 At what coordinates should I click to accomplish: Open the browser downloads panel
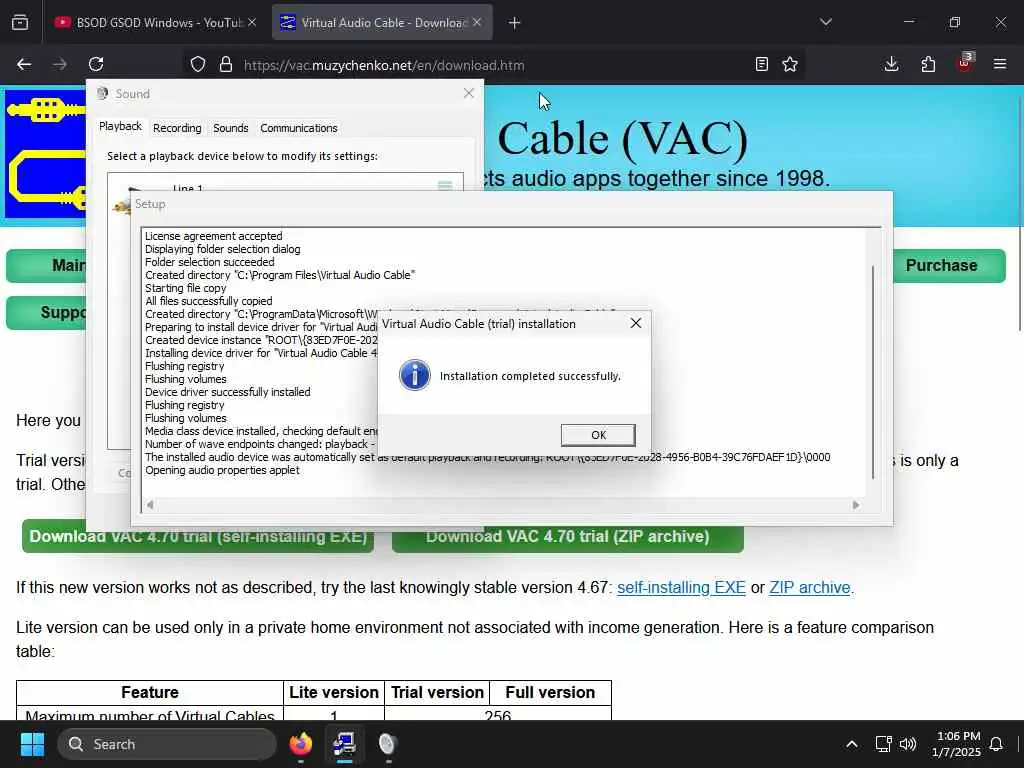click(891, 64)
